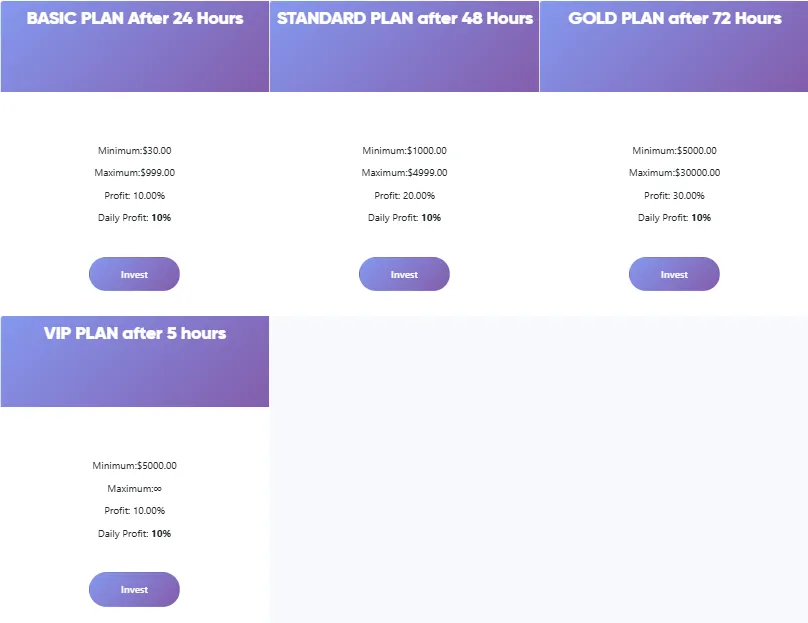Image resolution: width=808 pixels, height=623 pixels.
Task: Click GOLD PLAN after 72 Hours title
Action: point(674,18)
